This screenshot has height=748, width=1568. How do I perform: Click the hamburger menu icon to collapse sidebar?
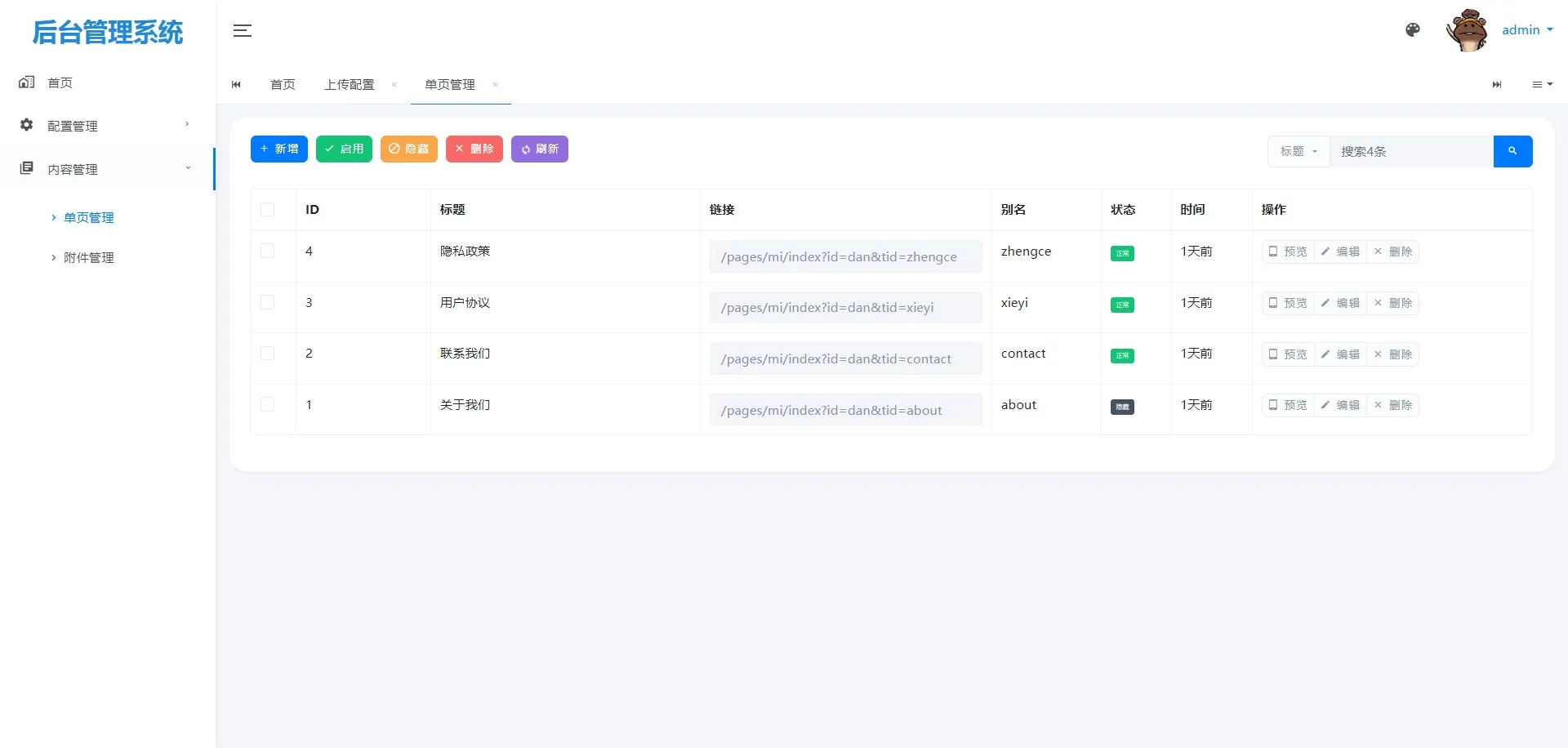242,30
